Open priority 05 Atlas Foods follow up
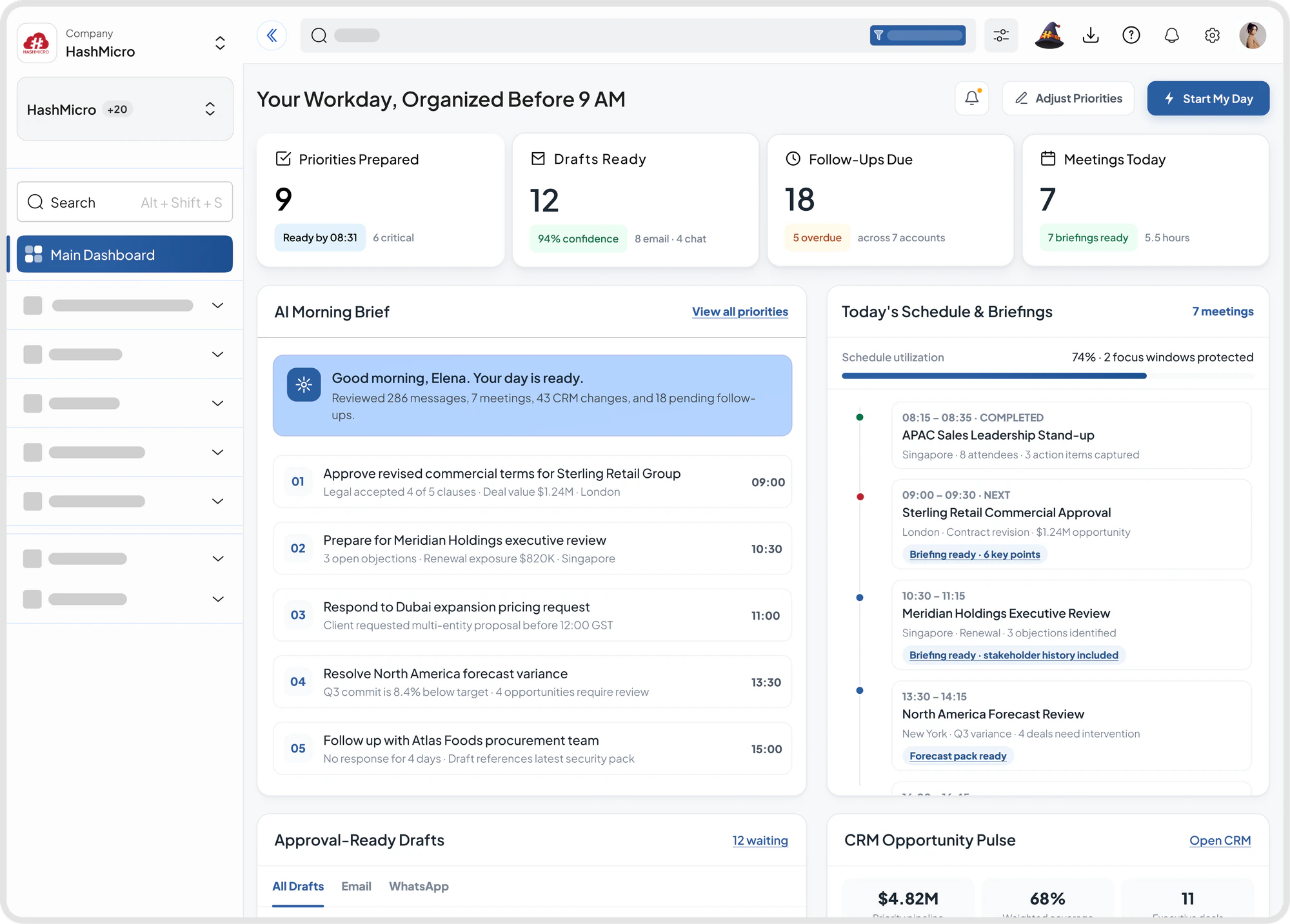Viewport: 1290px width, 924px height. pos(532,749)
